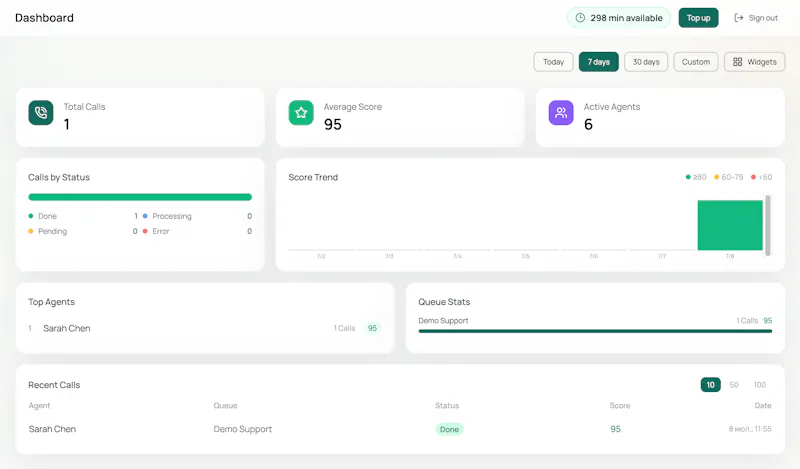
Task: Click the Widgets grid icon
Action: [x=737, y=62]
